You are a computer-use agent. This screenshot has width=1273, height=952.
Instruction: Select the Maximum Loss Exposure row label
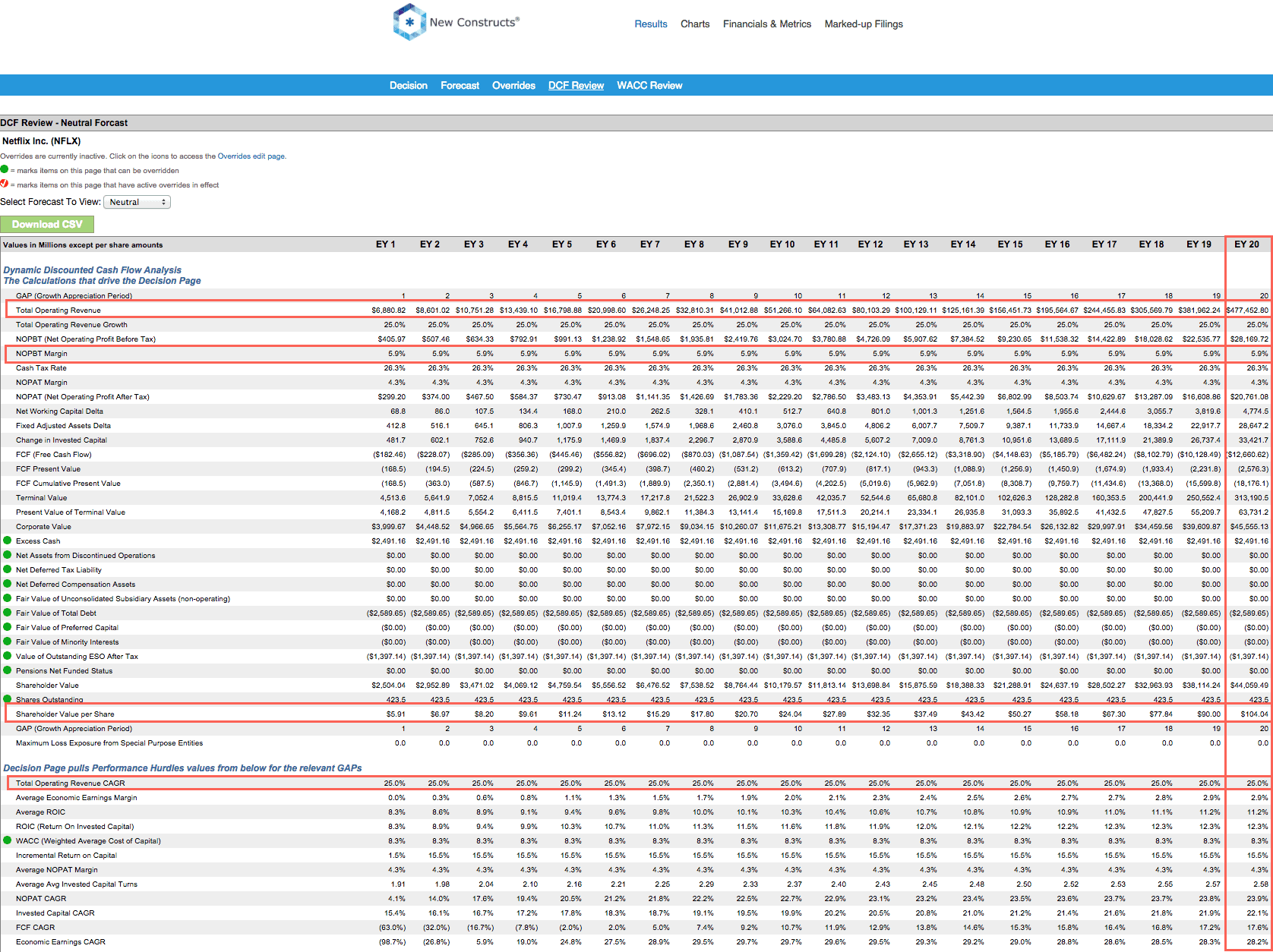pyautogui.click(x=109, y=742)
